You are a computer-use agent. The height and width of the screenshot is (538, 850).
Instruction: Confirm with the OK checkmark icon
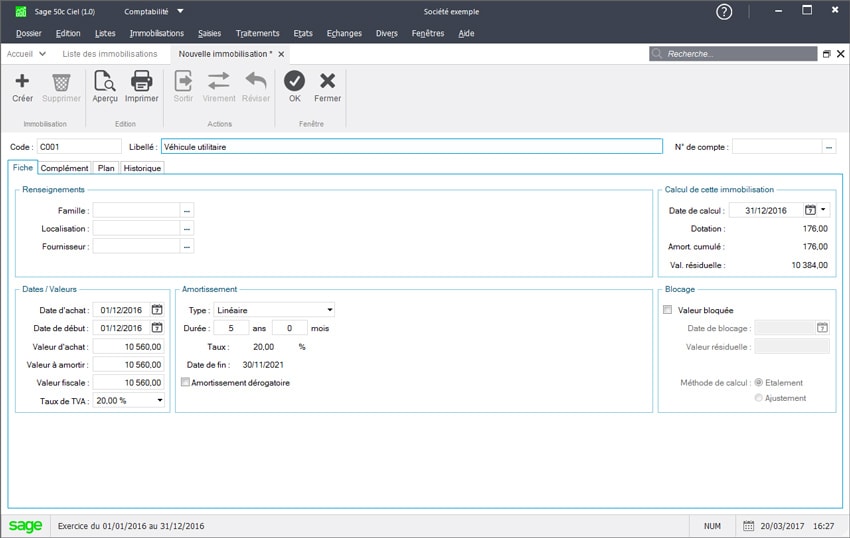coord(294,82)
